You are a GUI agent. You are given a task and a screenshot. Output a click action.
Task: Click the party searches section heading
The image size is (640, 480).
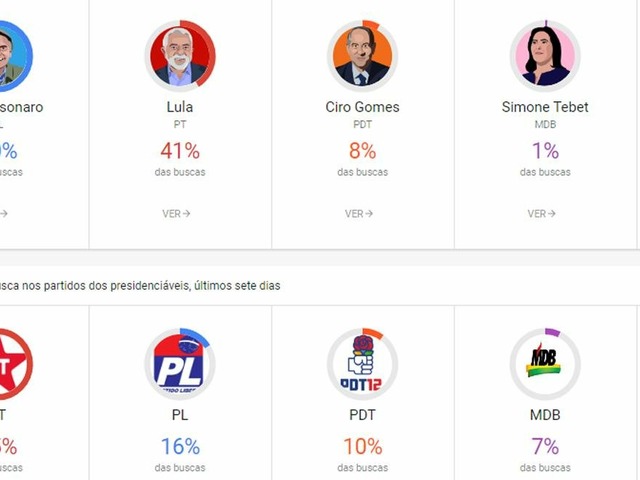[140, 286]
